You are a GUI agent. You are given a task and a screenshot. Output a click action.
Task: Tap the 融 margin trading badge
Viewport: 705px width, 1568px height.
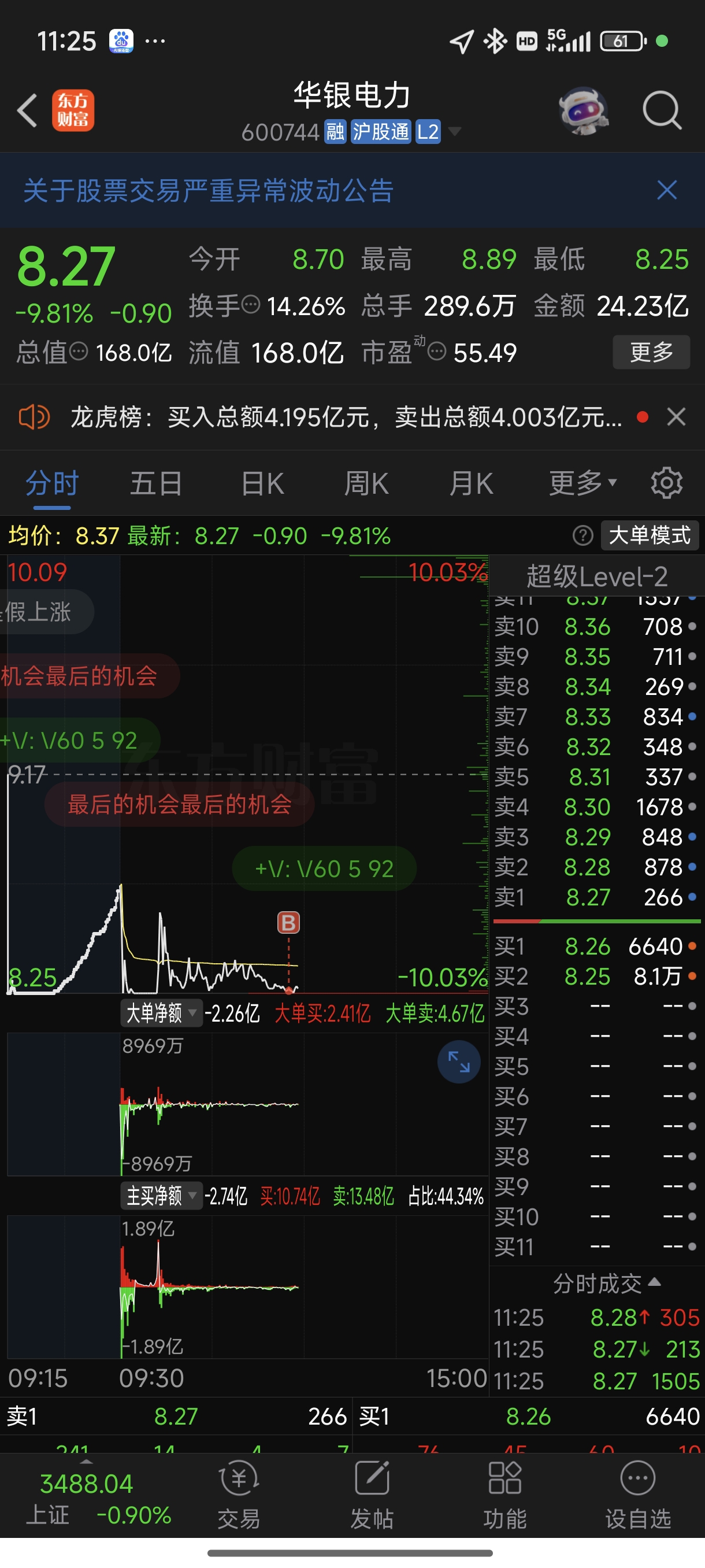(x=335, y=131)
